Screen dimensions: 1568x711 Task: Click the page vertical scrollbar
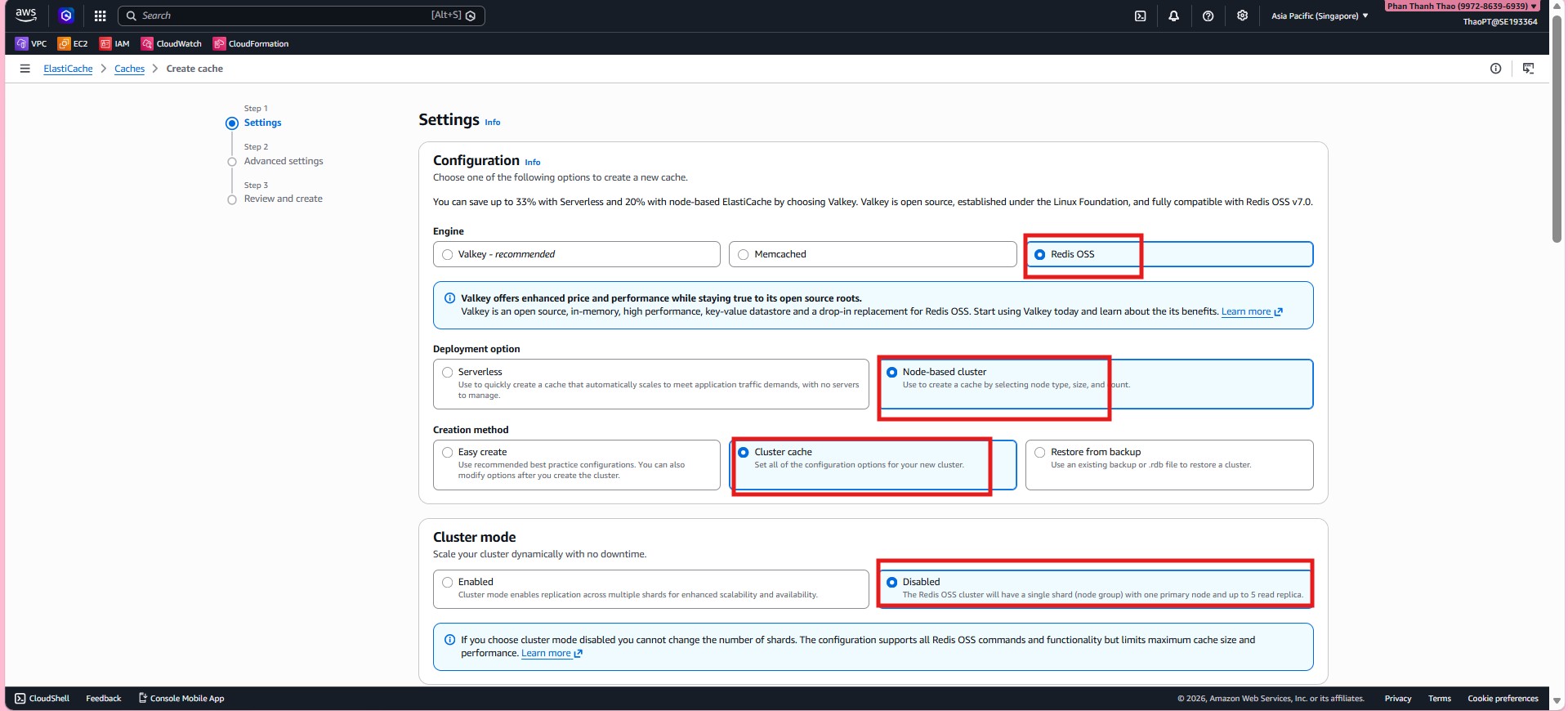click(x=1557, y=131)
